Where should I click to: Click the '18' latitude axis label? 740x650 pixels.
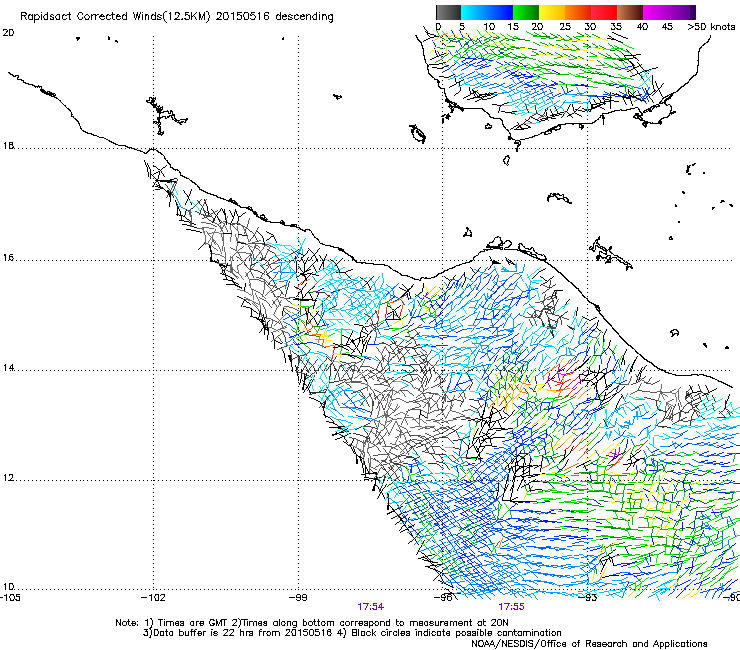click(8, 145)
